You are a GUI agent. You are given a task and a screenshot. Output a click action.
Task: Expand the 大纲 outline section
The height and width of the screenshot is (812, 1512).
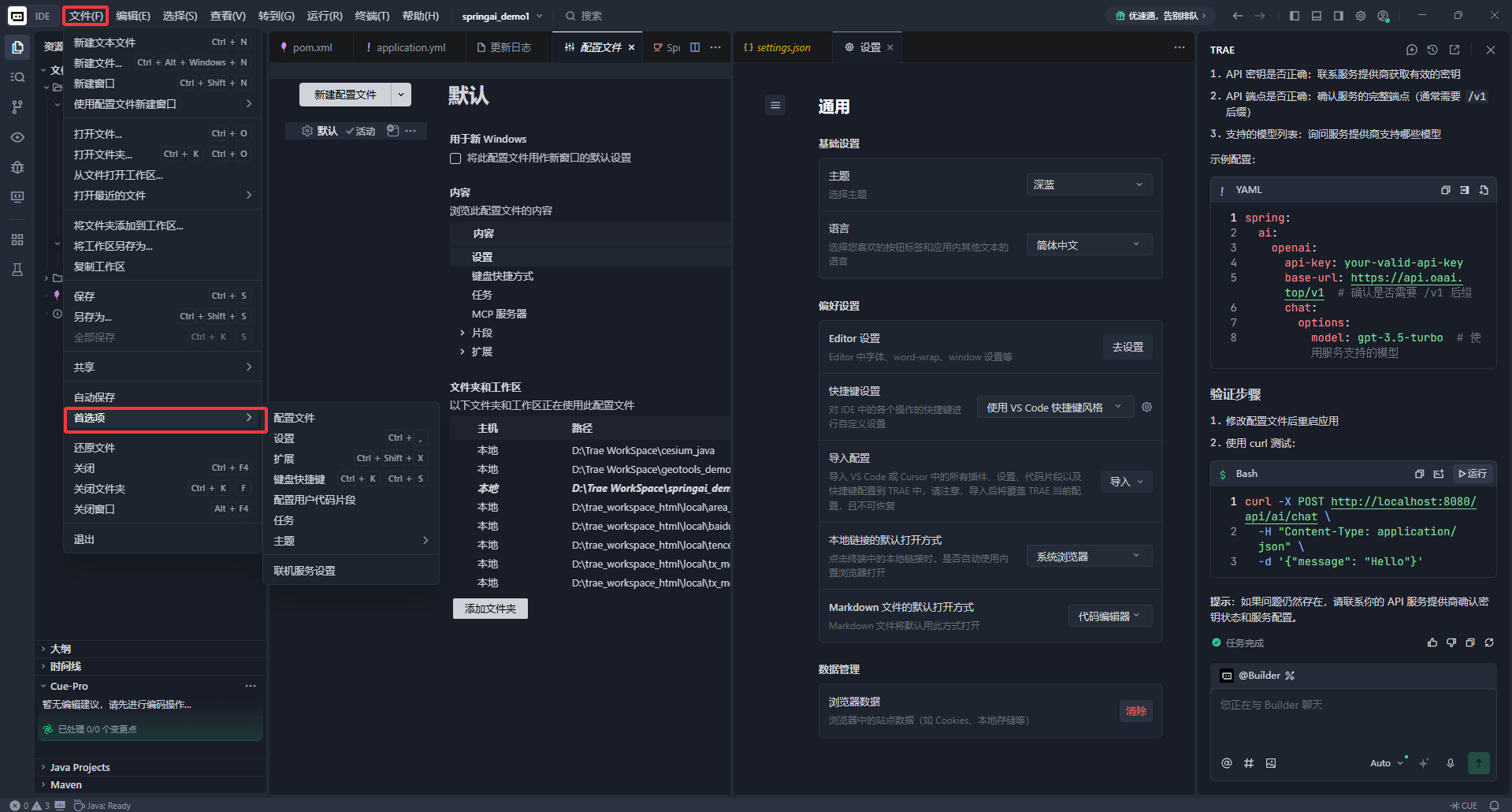tap(151, 649)
